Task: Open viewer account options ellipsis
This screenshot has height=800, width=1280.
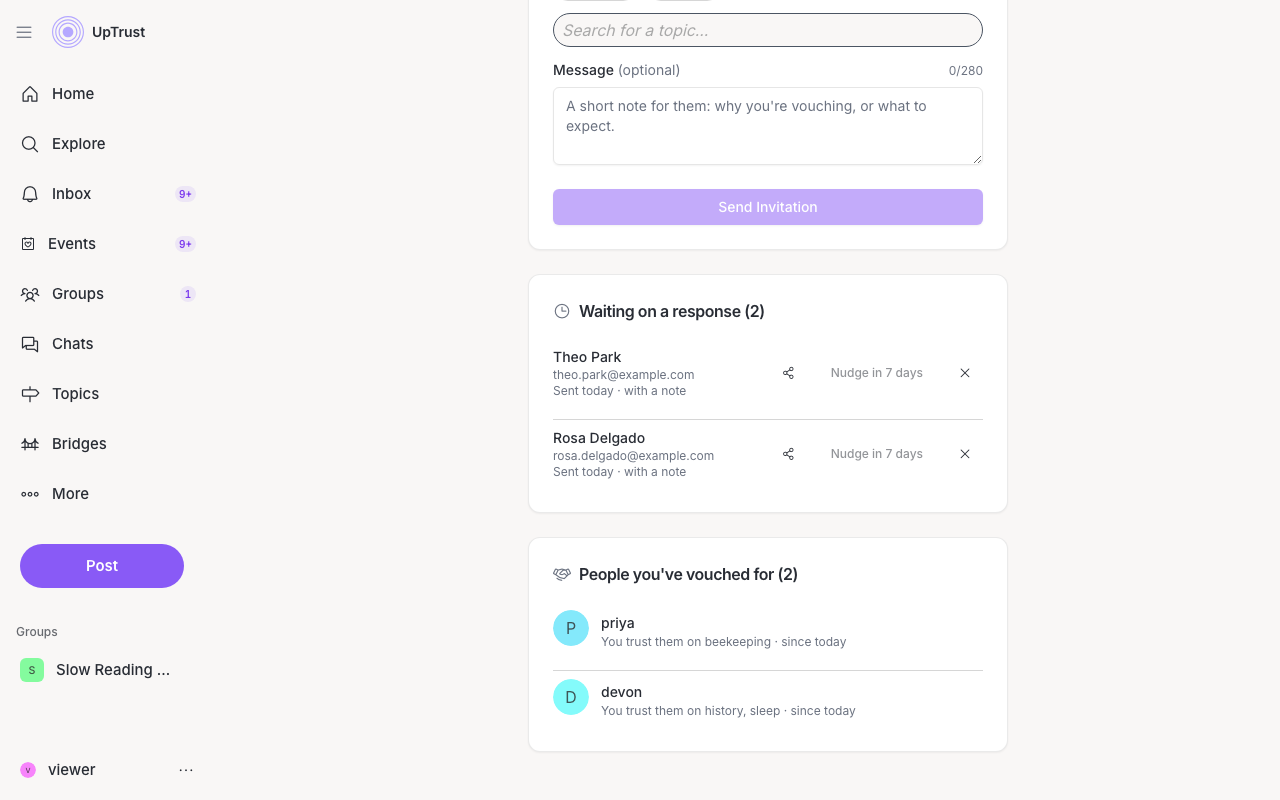Action: pos(186,770)
